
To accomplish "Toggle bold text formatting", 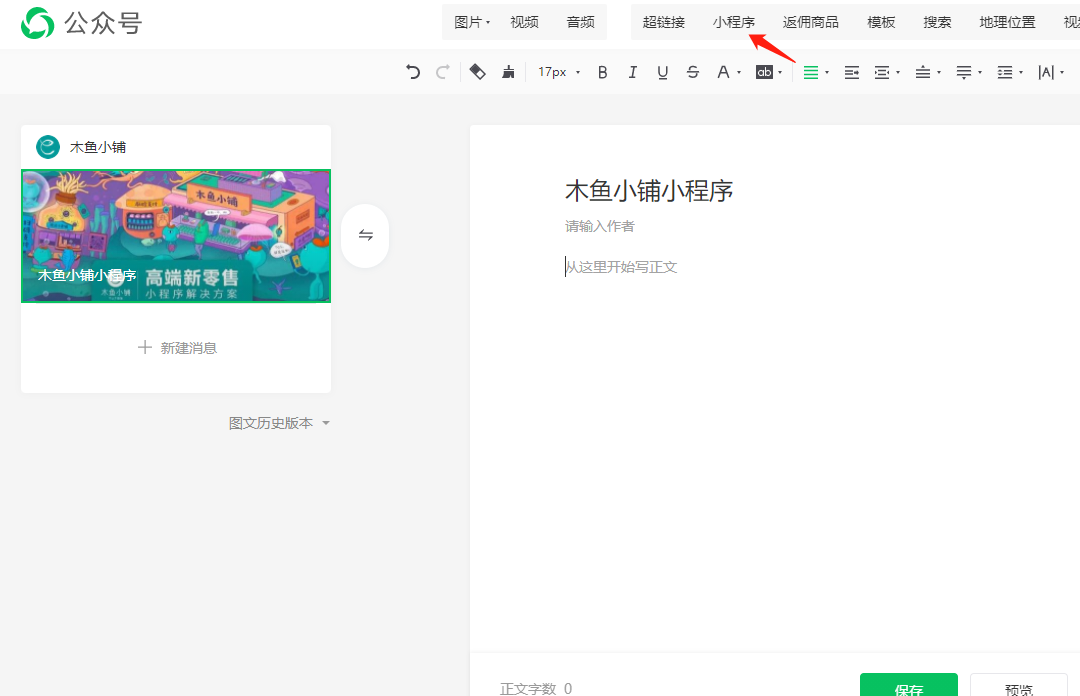I will coord(603,72).
